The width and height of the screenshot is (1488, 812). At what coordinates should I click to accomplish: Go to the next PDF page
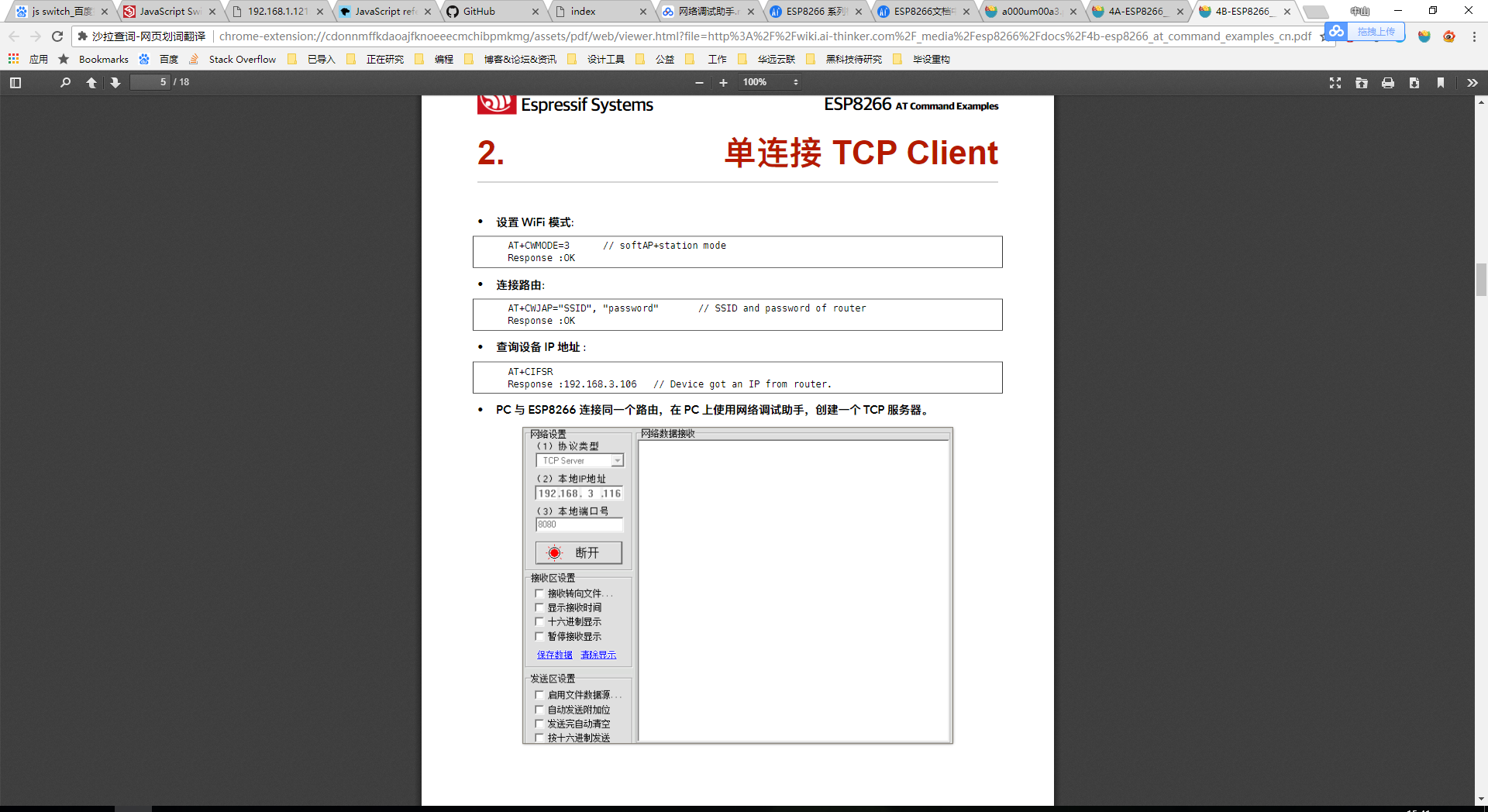pos(115,83)
